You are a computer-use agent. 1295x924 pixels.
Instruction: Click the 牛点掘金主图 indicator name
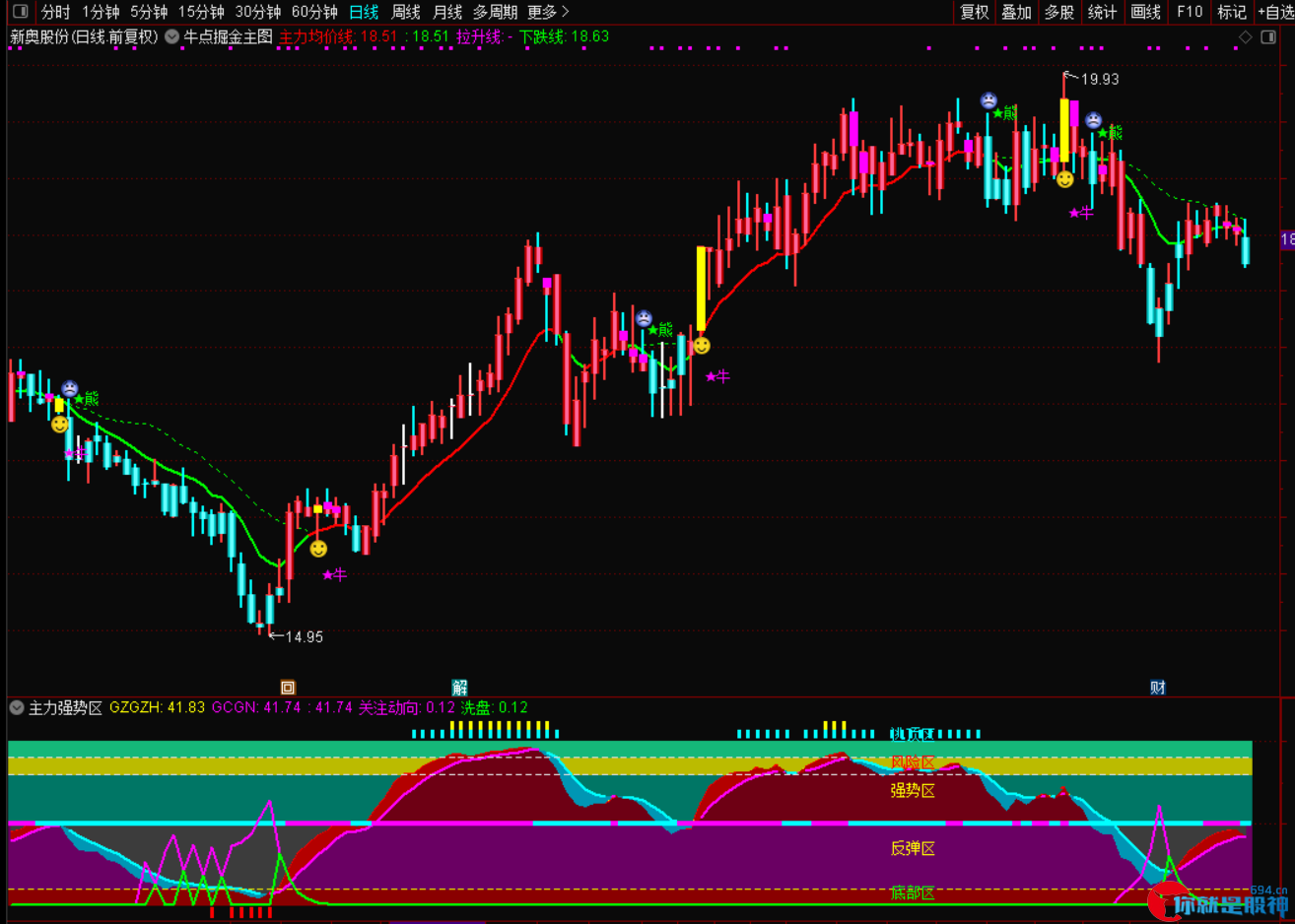[229, 36]
